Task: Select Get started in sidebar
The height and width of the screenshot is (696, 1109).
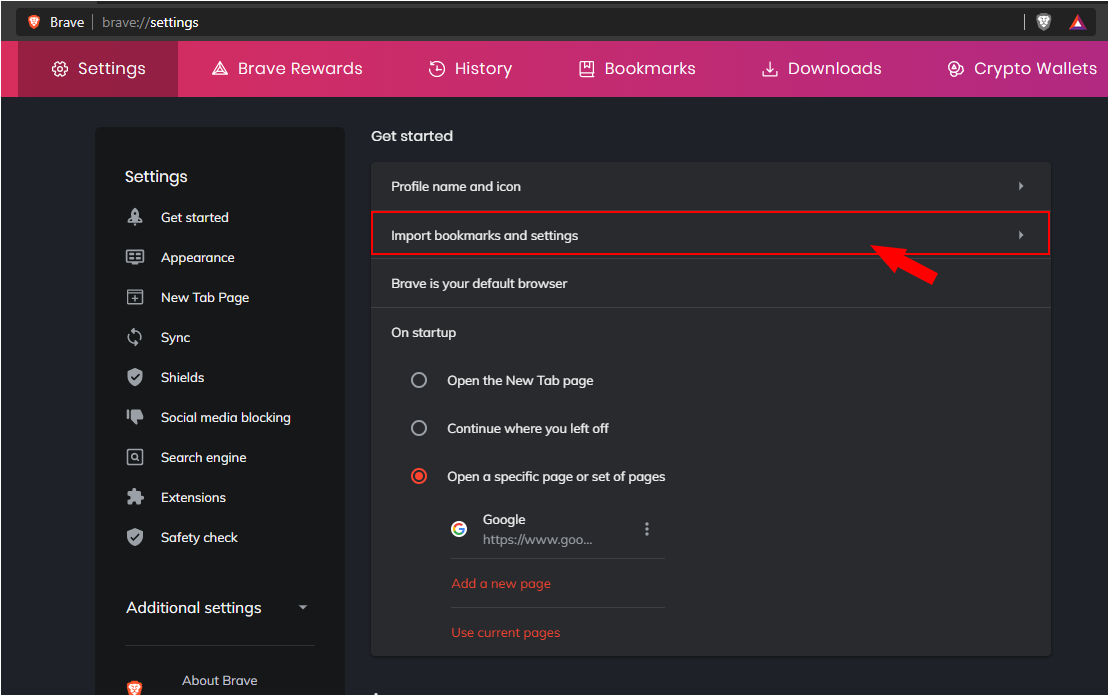Action: (x=194, y=217)
